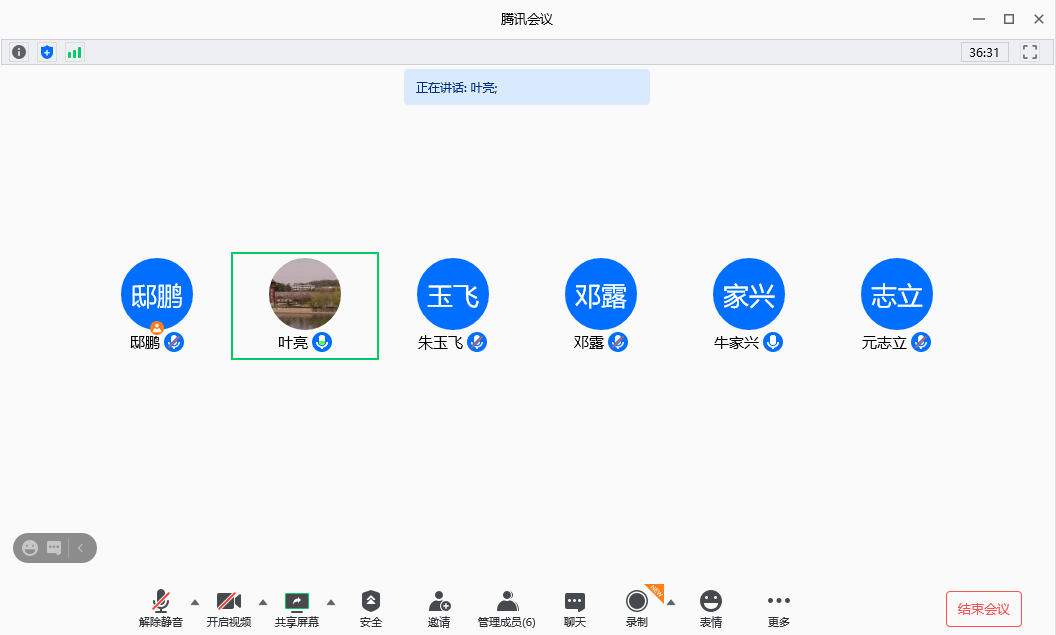This screenshot has width=1056, height=635.
Task: Check the network signal strength icon
Action: (x=75, y=52)
